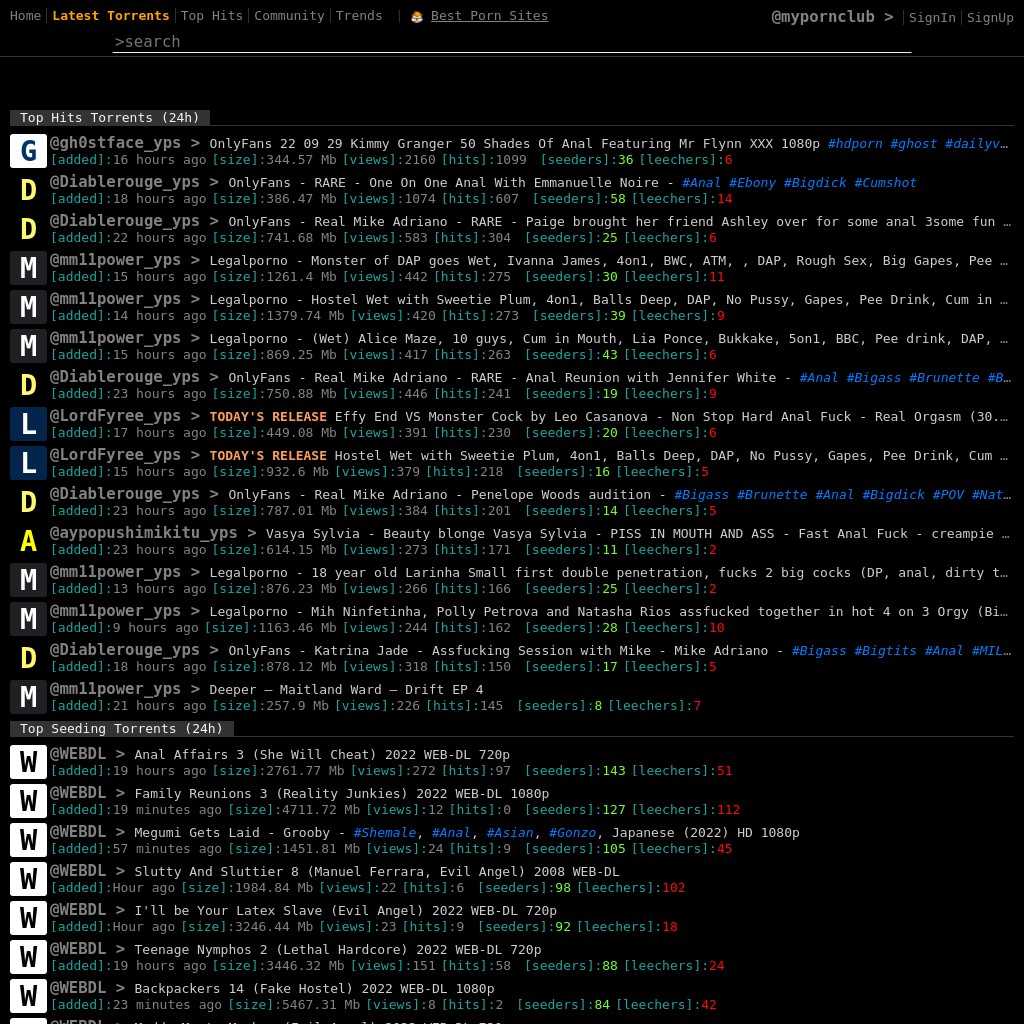Image resolution: width=1024 pixels, height=1024 pixels.
Task: Click the A avatar for aypopushimikitu_yps
Action: coord(28,541)
